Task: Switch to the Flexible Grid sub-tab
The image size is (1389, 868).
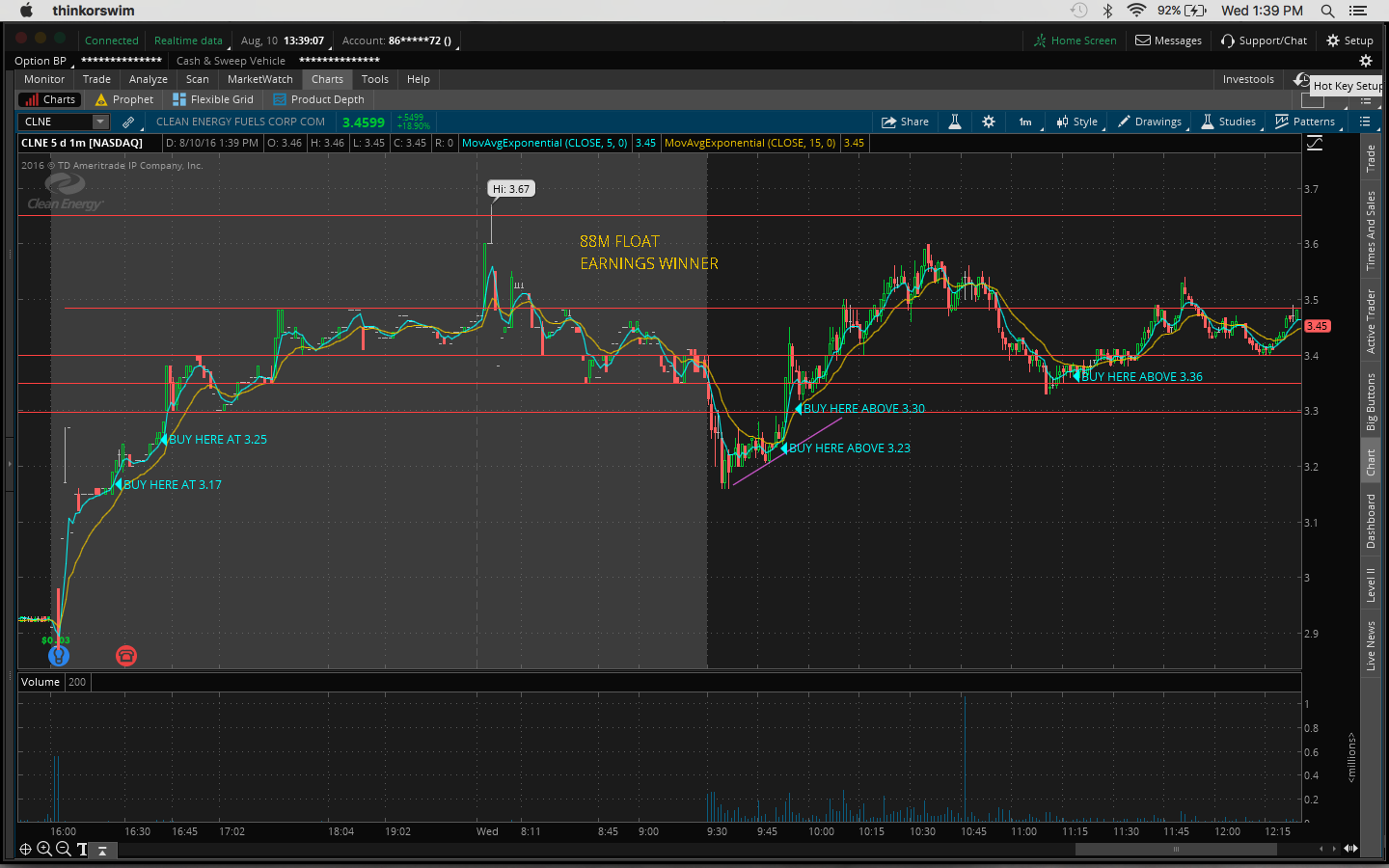Action: [x=213, y=99]
